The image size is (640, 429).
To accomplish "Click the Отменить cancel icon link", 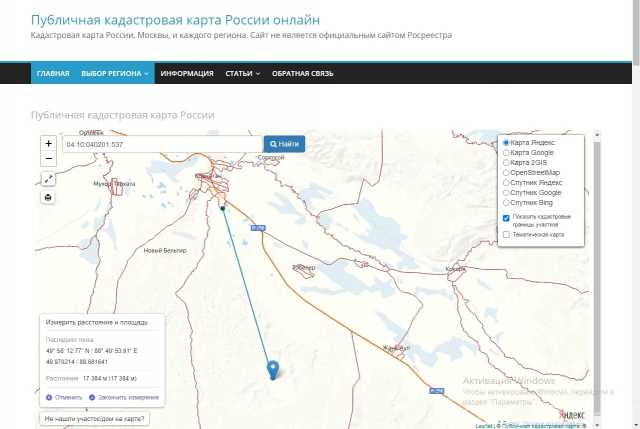I will tap(64, 397).
